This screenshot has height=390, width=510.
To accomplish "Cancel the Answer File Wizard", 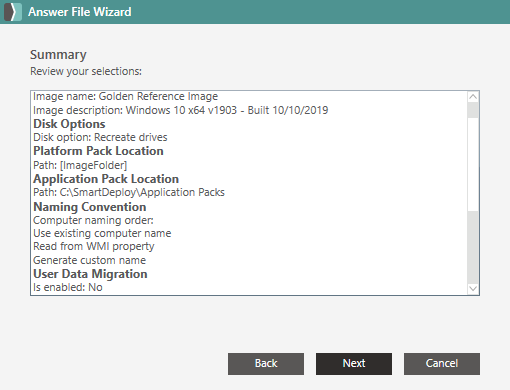I will 442,364.
